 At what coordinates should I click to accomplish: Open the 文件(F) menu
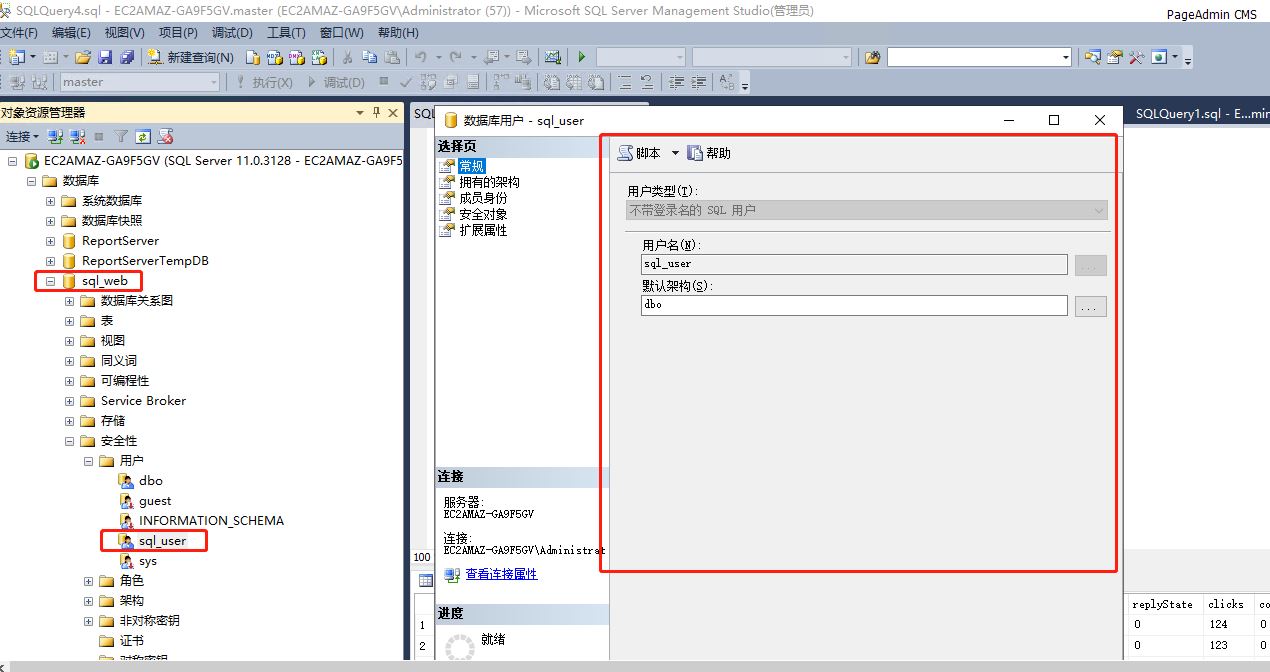[x=19, y=33]
